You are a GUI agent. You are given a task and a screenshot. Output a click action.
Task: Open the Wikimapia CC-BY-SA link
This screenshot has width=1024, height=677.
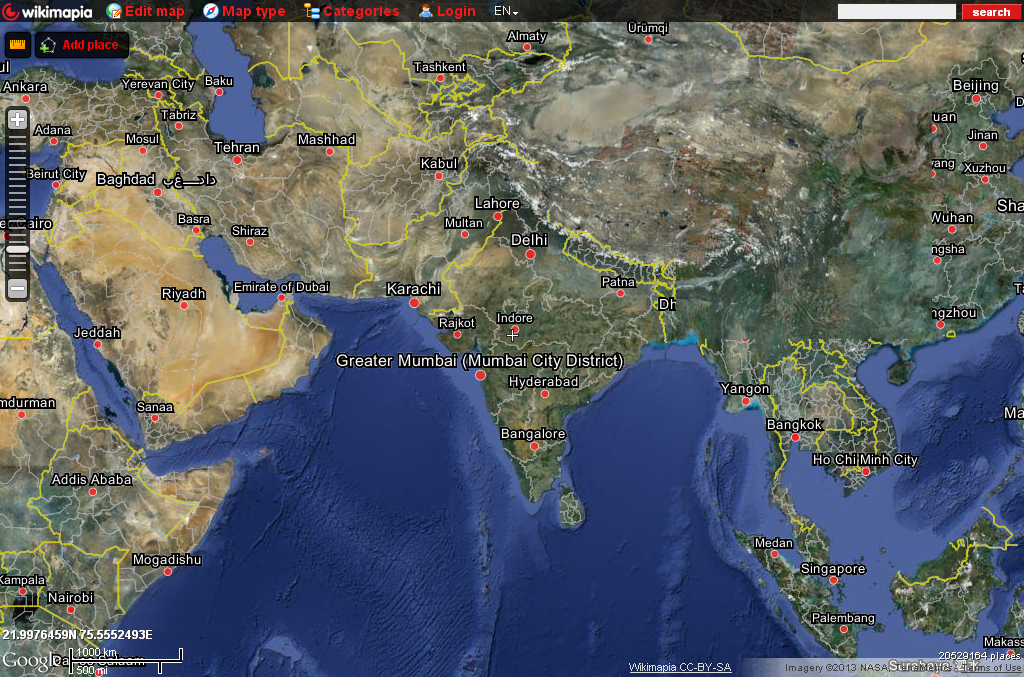(679, 665)
